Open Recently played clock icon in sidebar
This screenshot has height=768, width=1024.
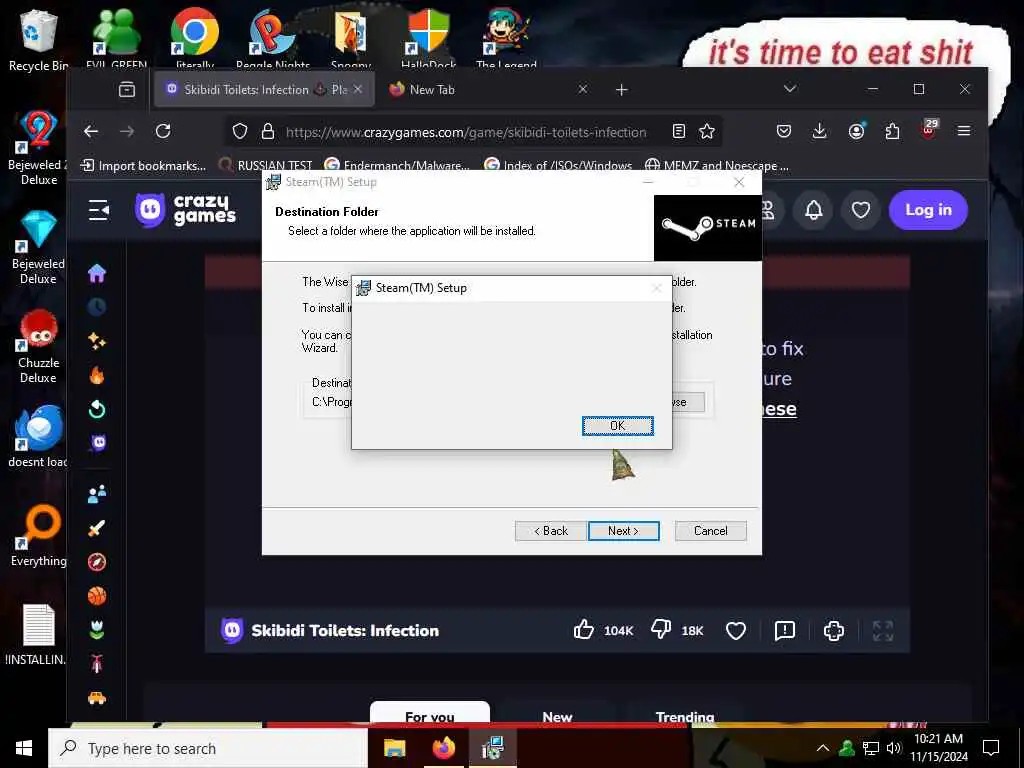click(x=97, y=307)
